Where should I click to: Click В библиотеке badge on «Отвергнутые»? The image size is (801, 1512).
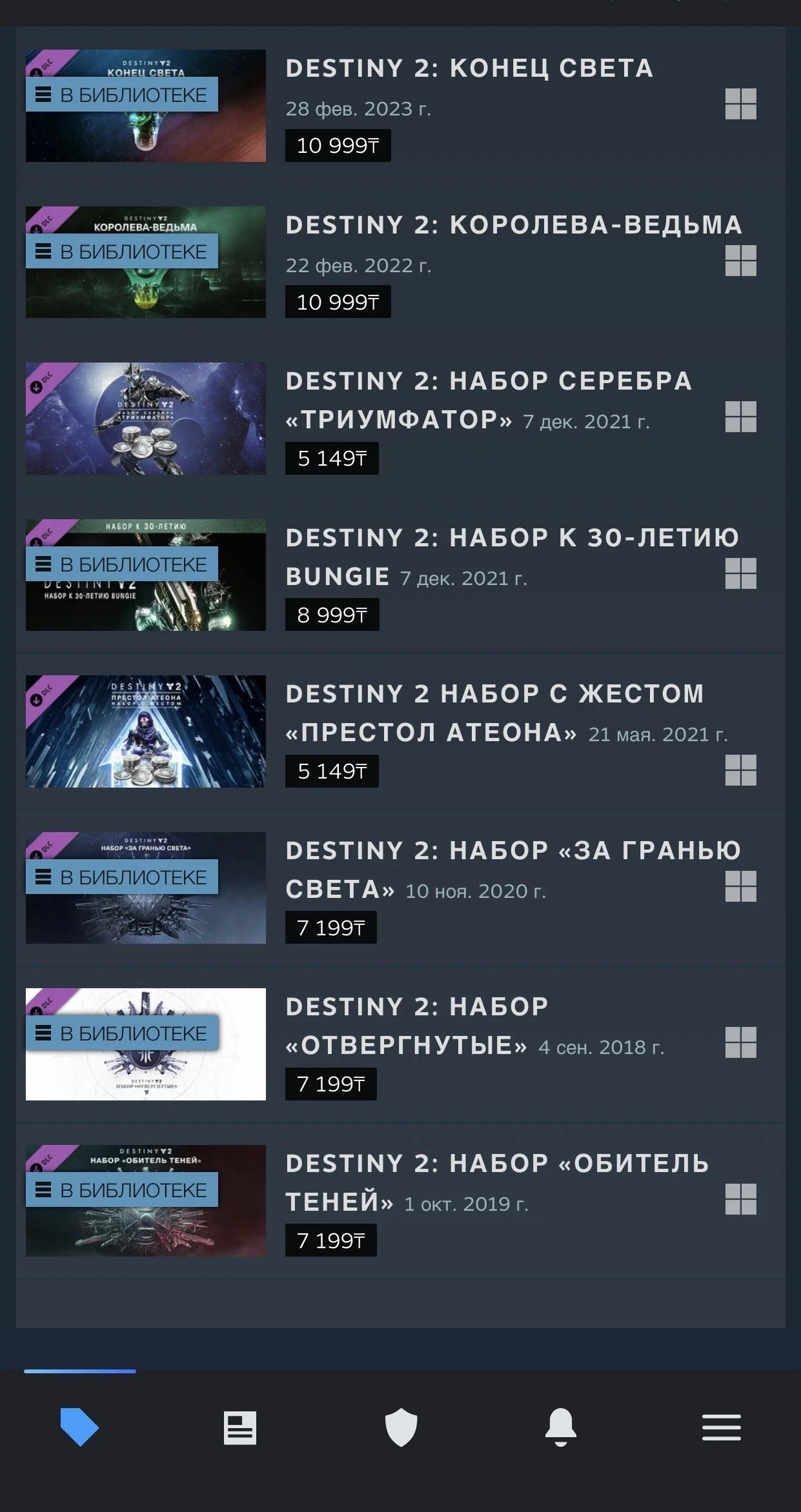click(122, 1033)
